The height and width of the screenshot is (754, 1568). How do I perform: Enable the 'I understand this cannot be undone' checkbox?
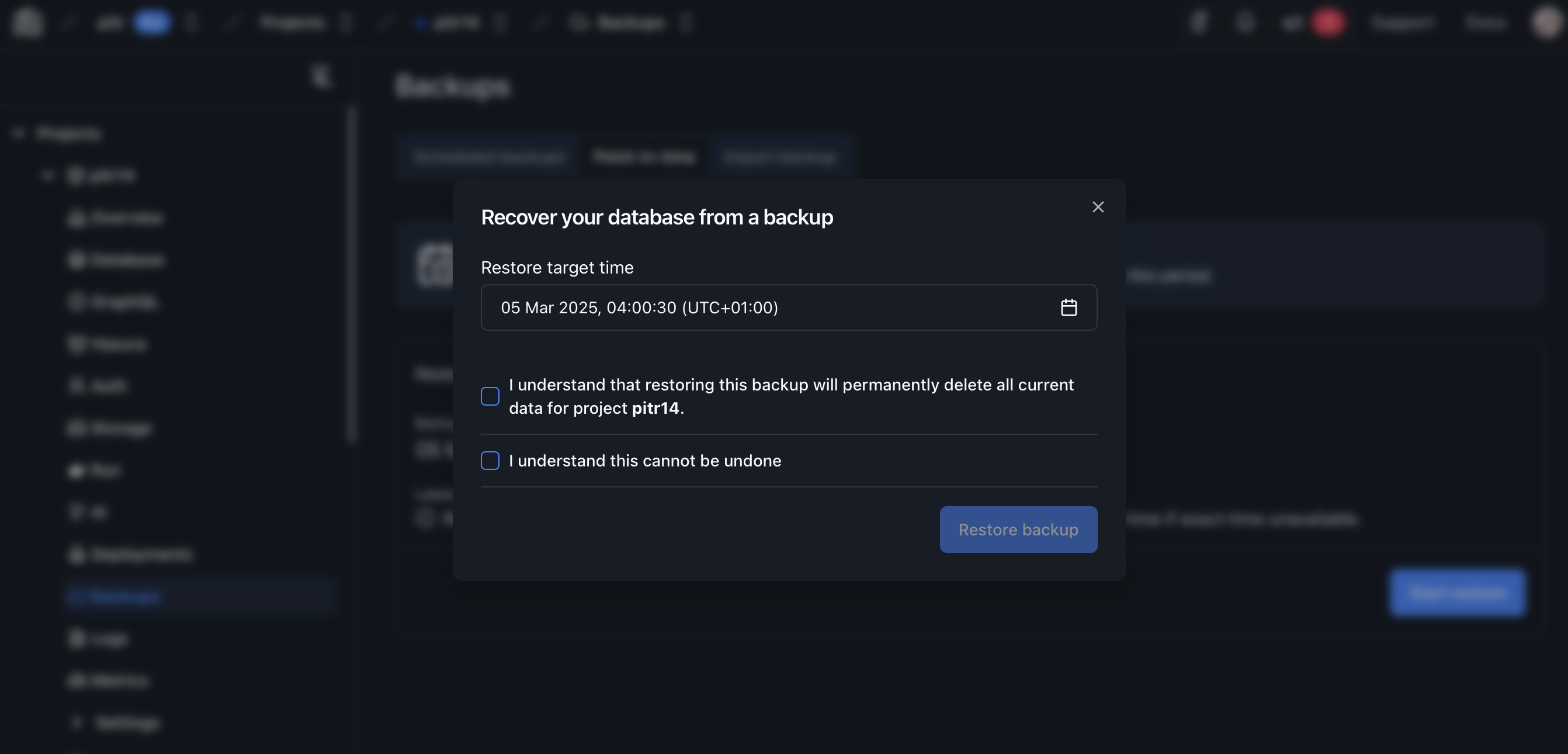pos(490,461)
